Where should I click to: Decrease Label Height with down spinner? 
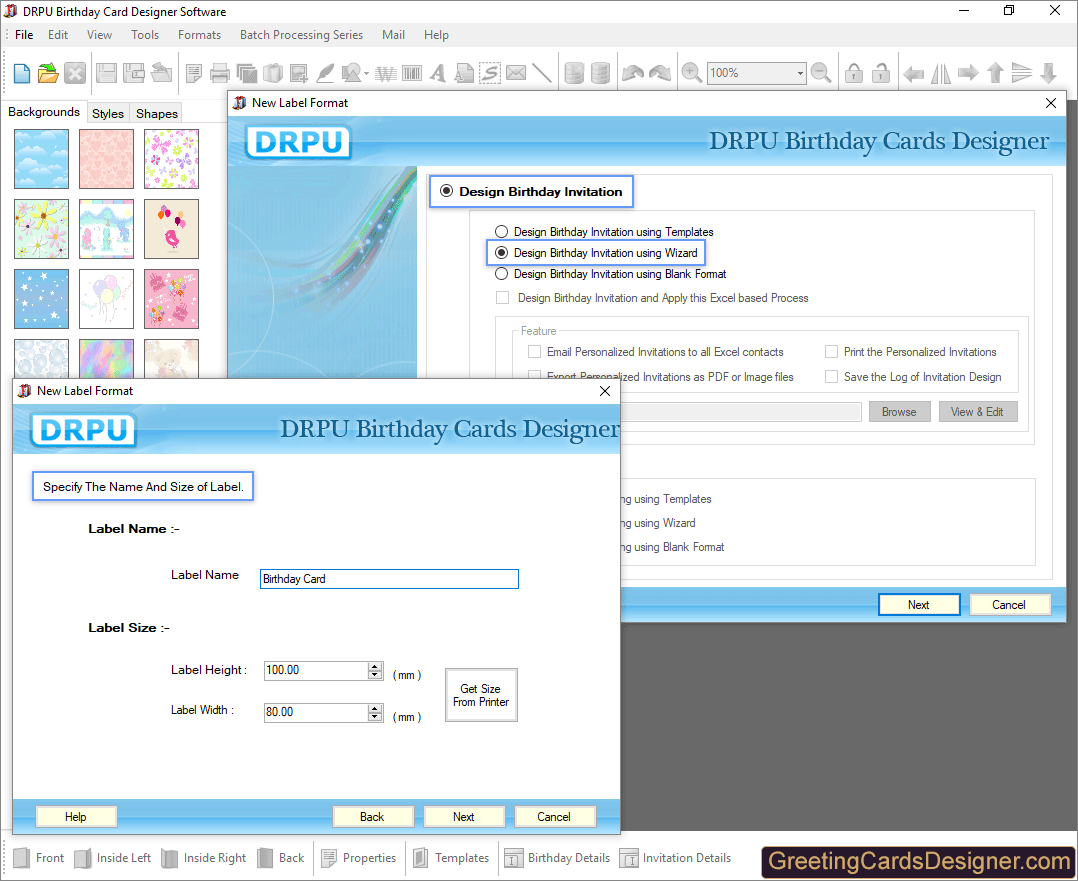click(x=375, y=675)
